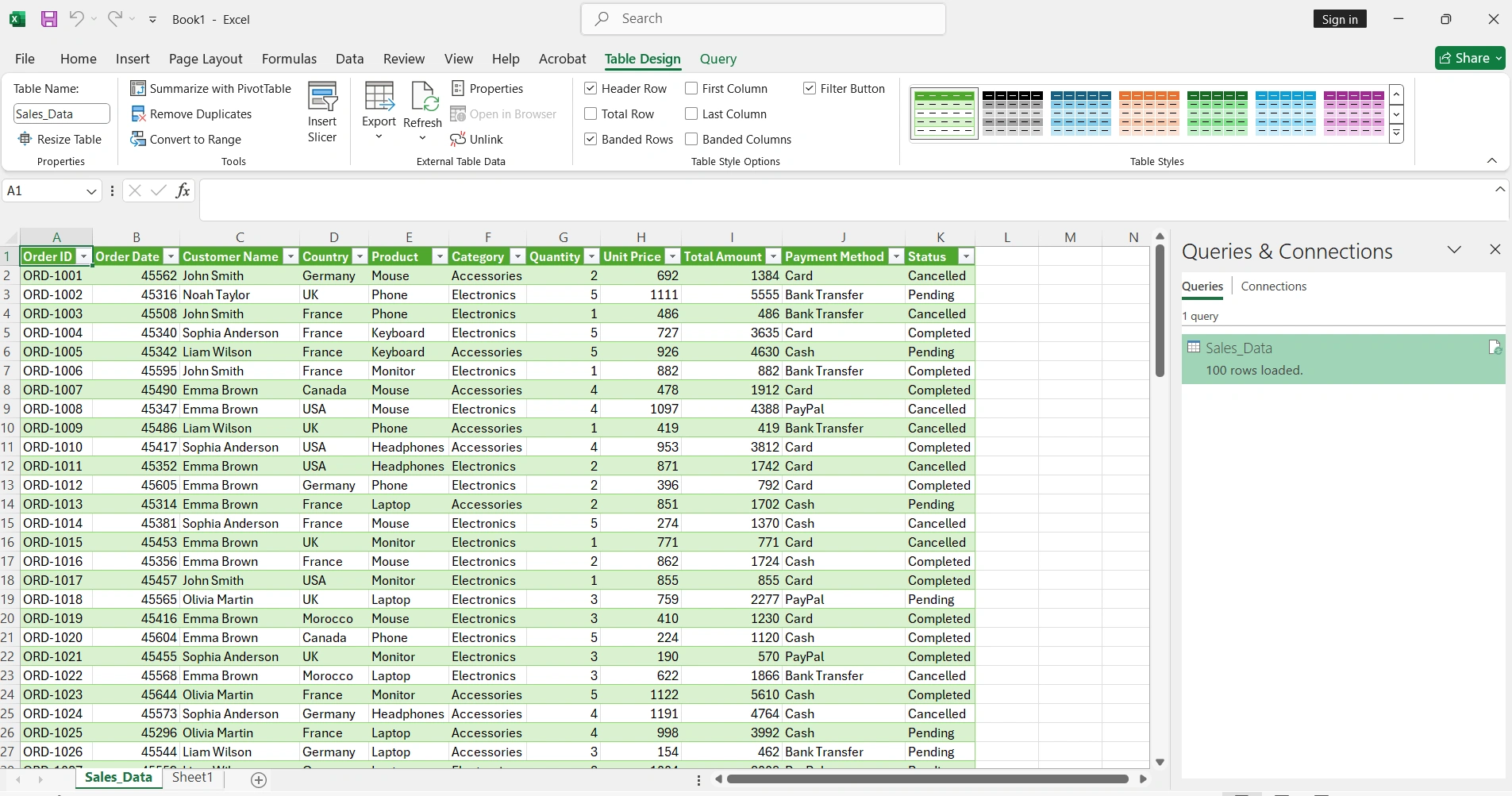The image size is (1512, 796).
Task: Click the Save icon in the Quick Access Toolbar
Action: (x=48, y=18)
